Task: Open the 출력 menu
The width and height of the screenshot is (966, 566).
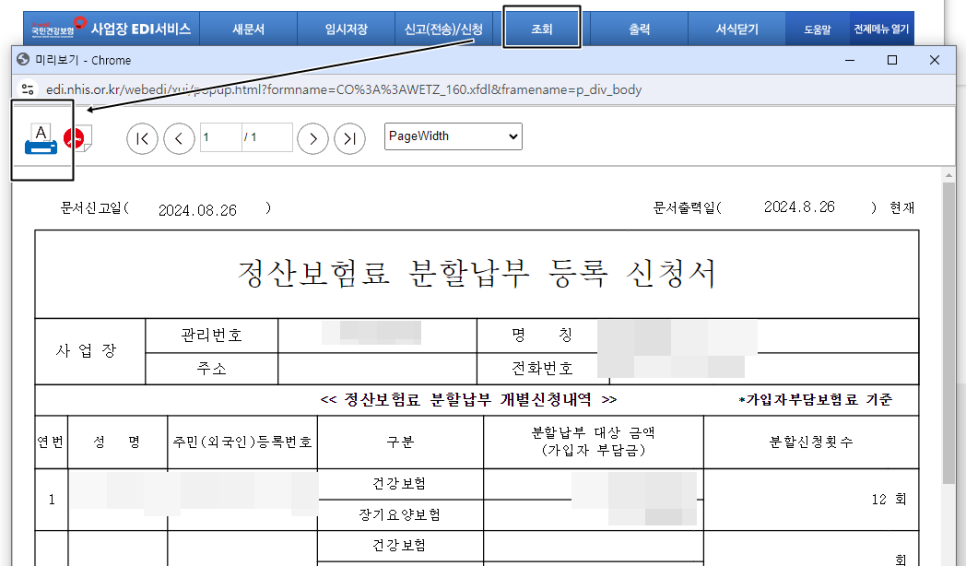Action: click(639, 29)
